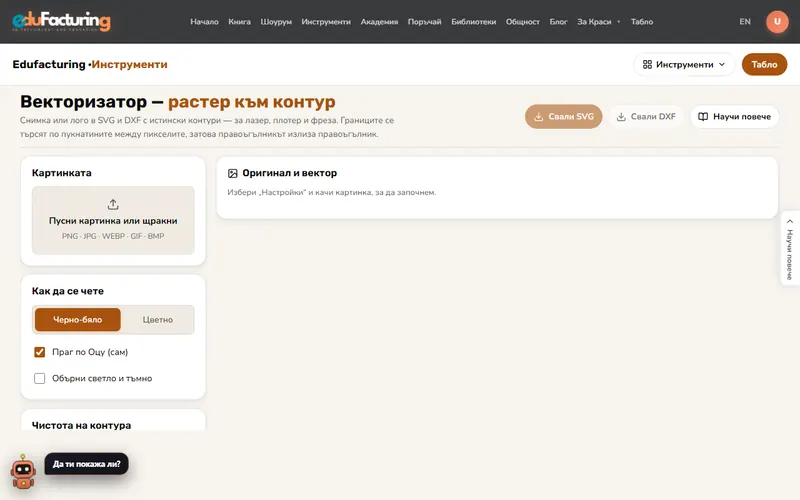Select the Черно-бяло mode
The width and height of the screenshot is (800, 500).
[78, 320]
